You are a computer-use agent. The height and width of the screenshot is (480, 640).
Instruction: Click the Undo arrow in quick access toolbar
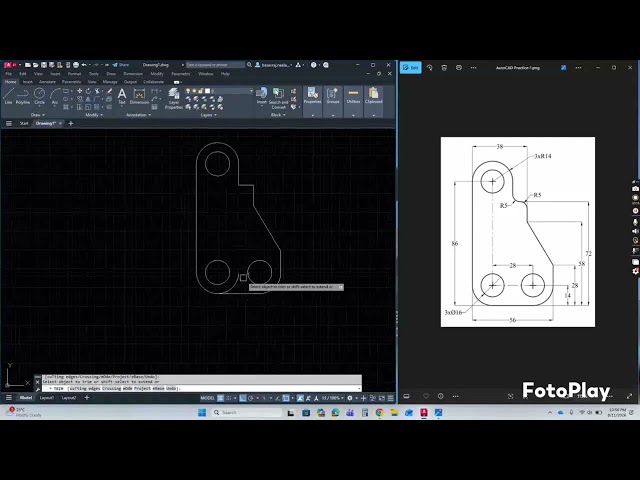pyautogui.click(x=84, y=65)
